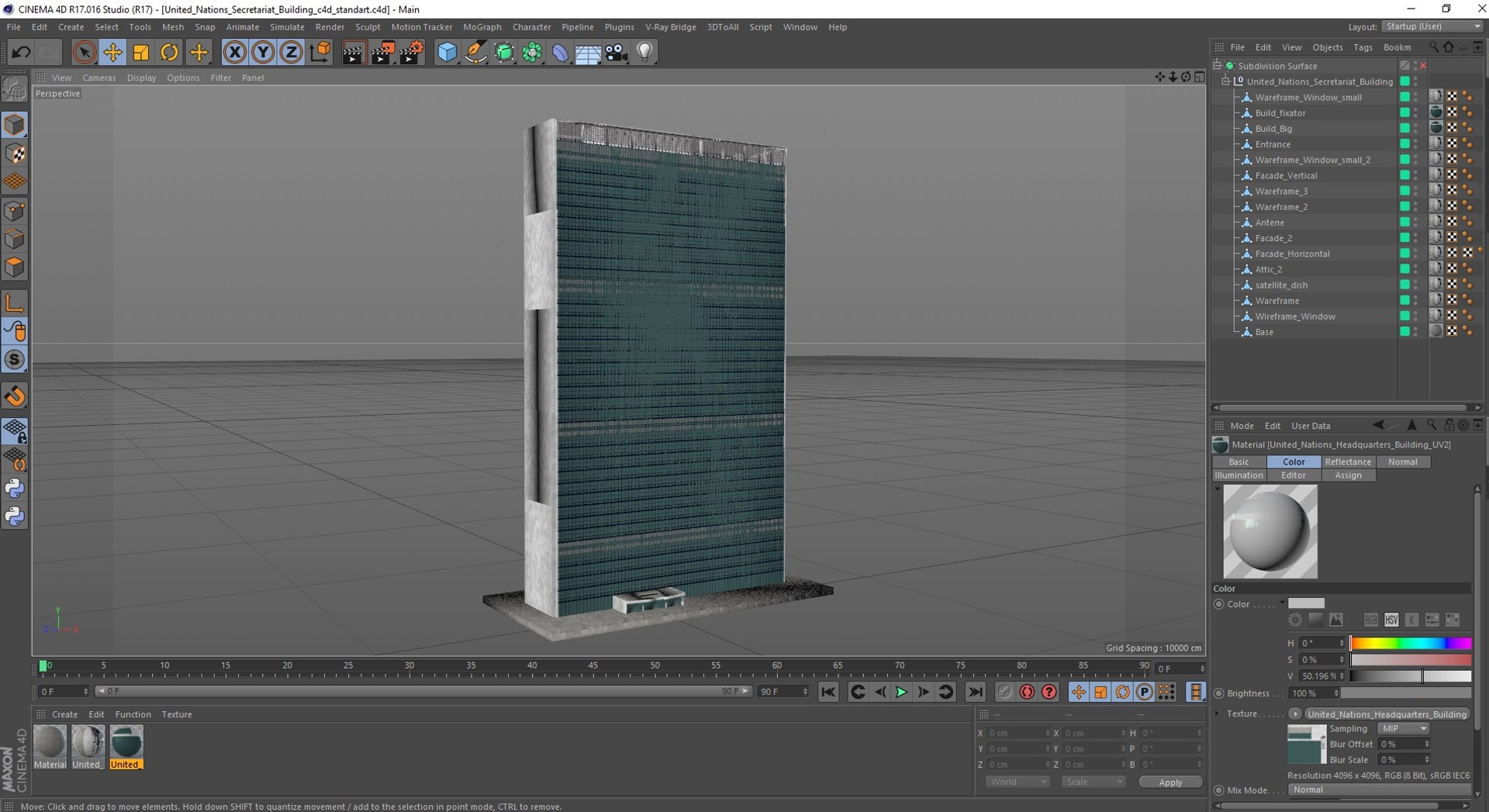1489x812 pixels.
Task: Click Record Active Objects keyframe button
Action: [1005, 692]
